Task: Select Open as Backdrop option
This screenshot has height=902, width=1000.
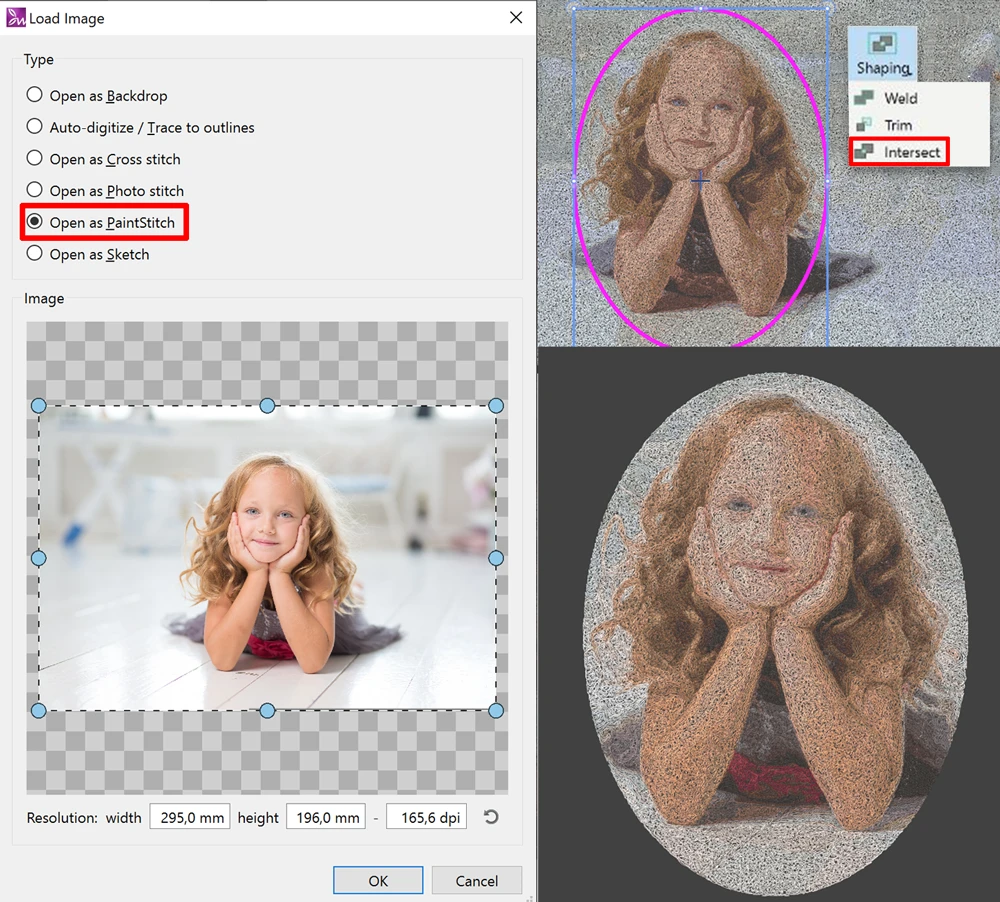Action: [35, 95]
